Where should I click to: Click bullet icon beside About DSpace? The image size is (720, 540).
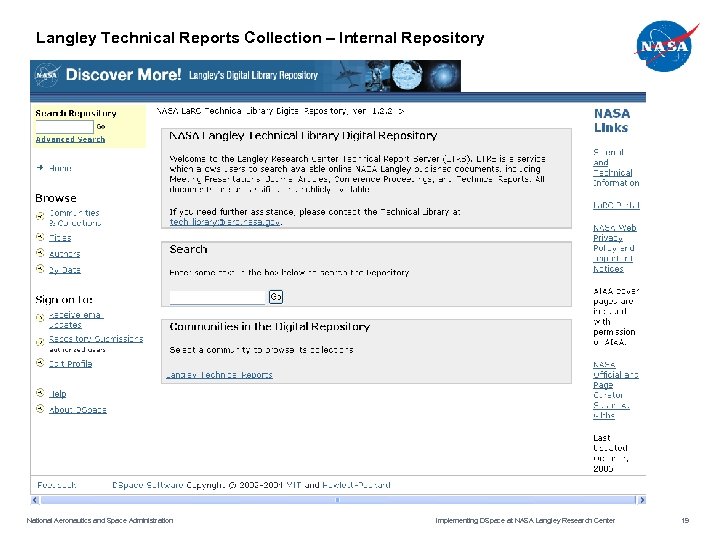pos(40,409)
